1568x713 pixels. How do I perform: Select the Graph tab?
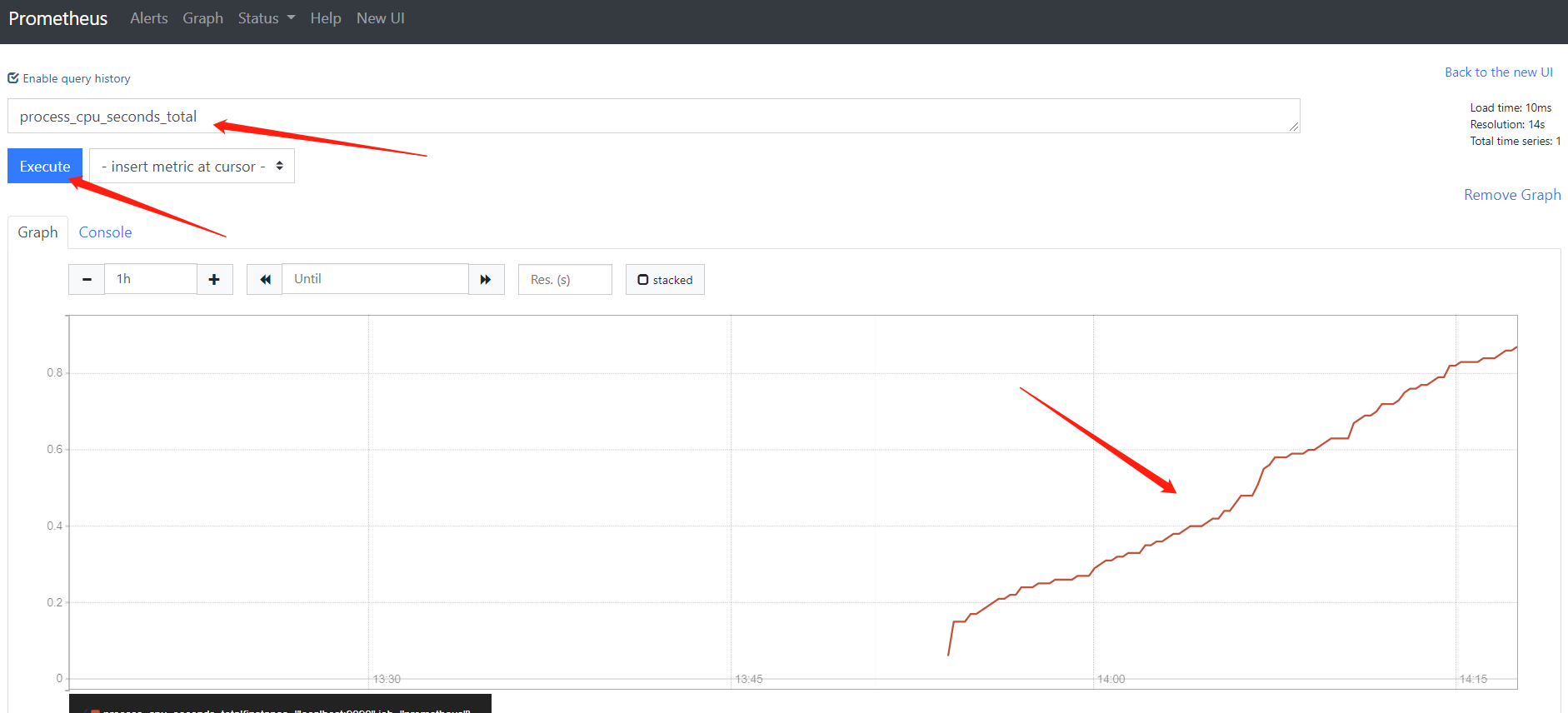click(x=38, y=232)
